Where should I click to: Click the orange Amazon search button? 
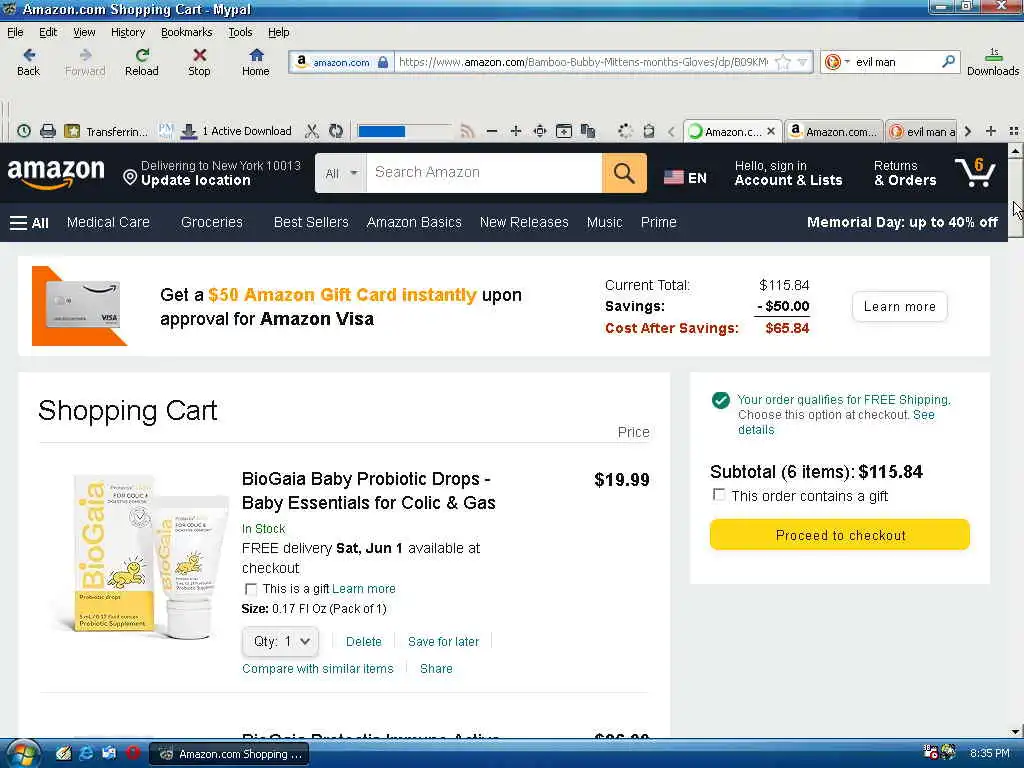(x=624, y=173)
